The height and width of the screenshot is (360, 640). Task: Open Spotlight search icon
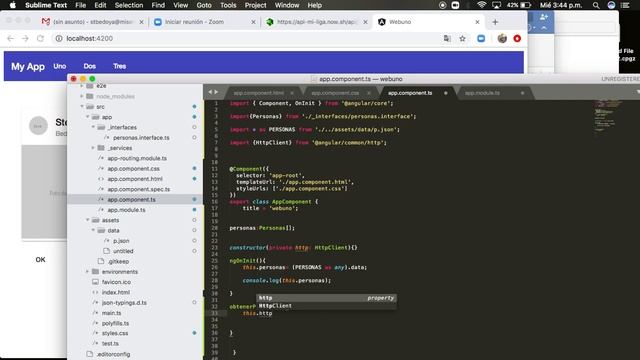(596, 5)
